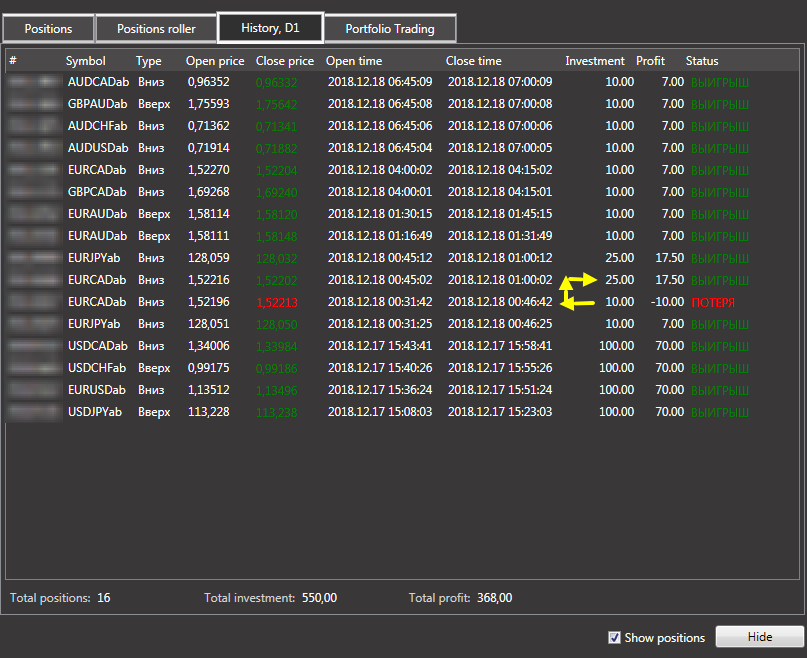Screen dimensions: 807x658
Task: Click the Profit column header
Action: 651,61
